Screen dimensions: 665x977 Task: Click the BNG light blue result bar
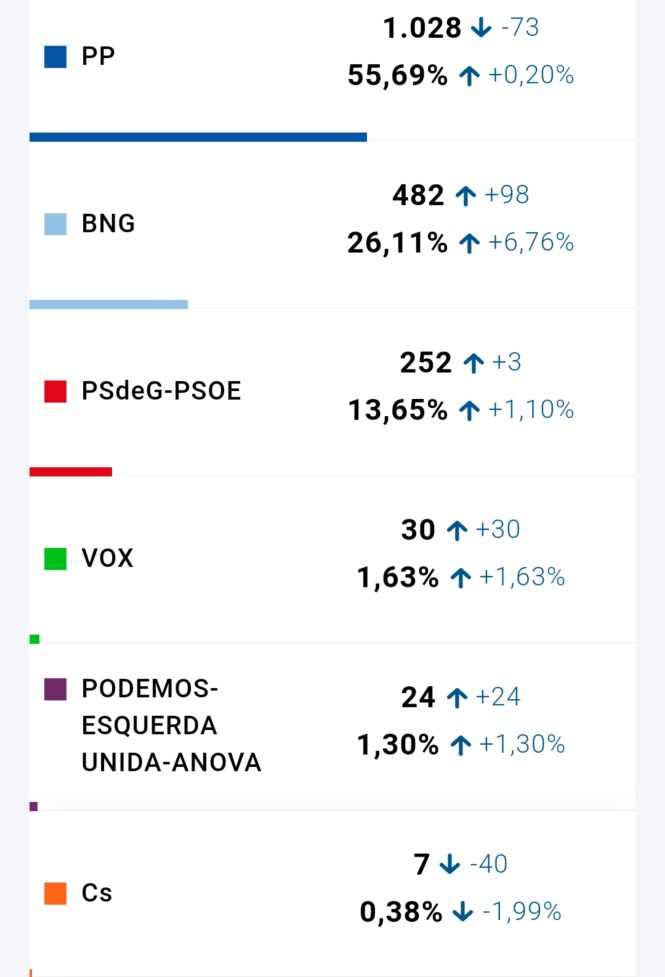click(109, 304)
